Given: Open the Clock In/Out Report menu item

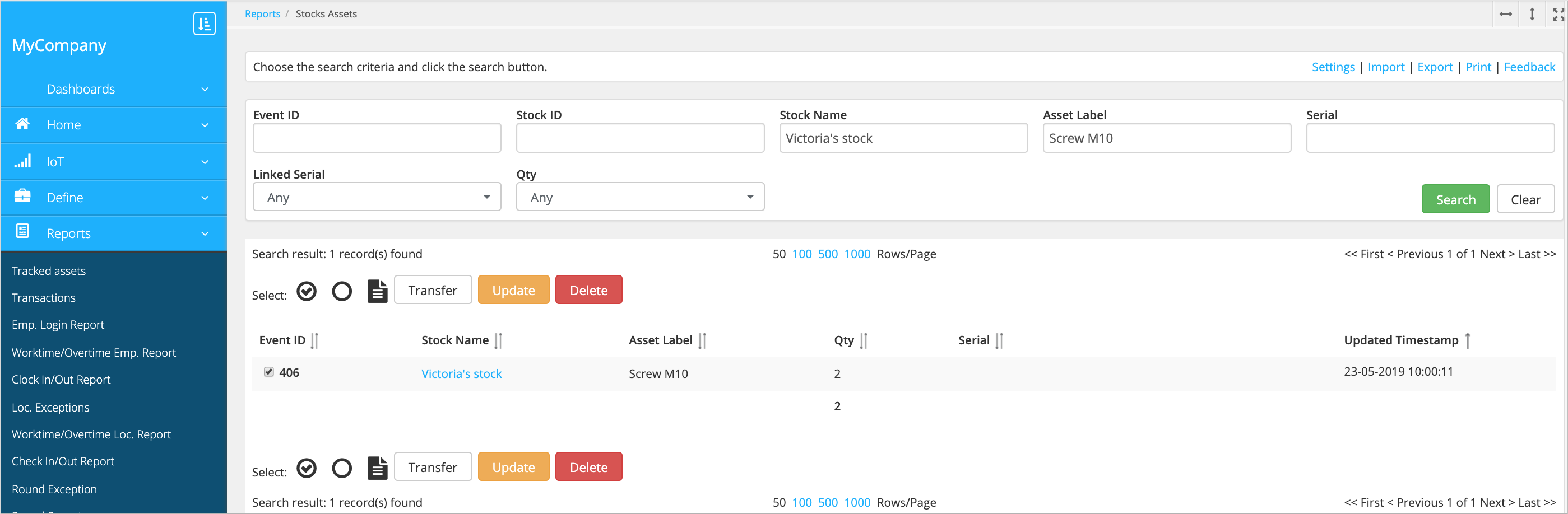Looking at the screenshot, I should pos(61,380).
